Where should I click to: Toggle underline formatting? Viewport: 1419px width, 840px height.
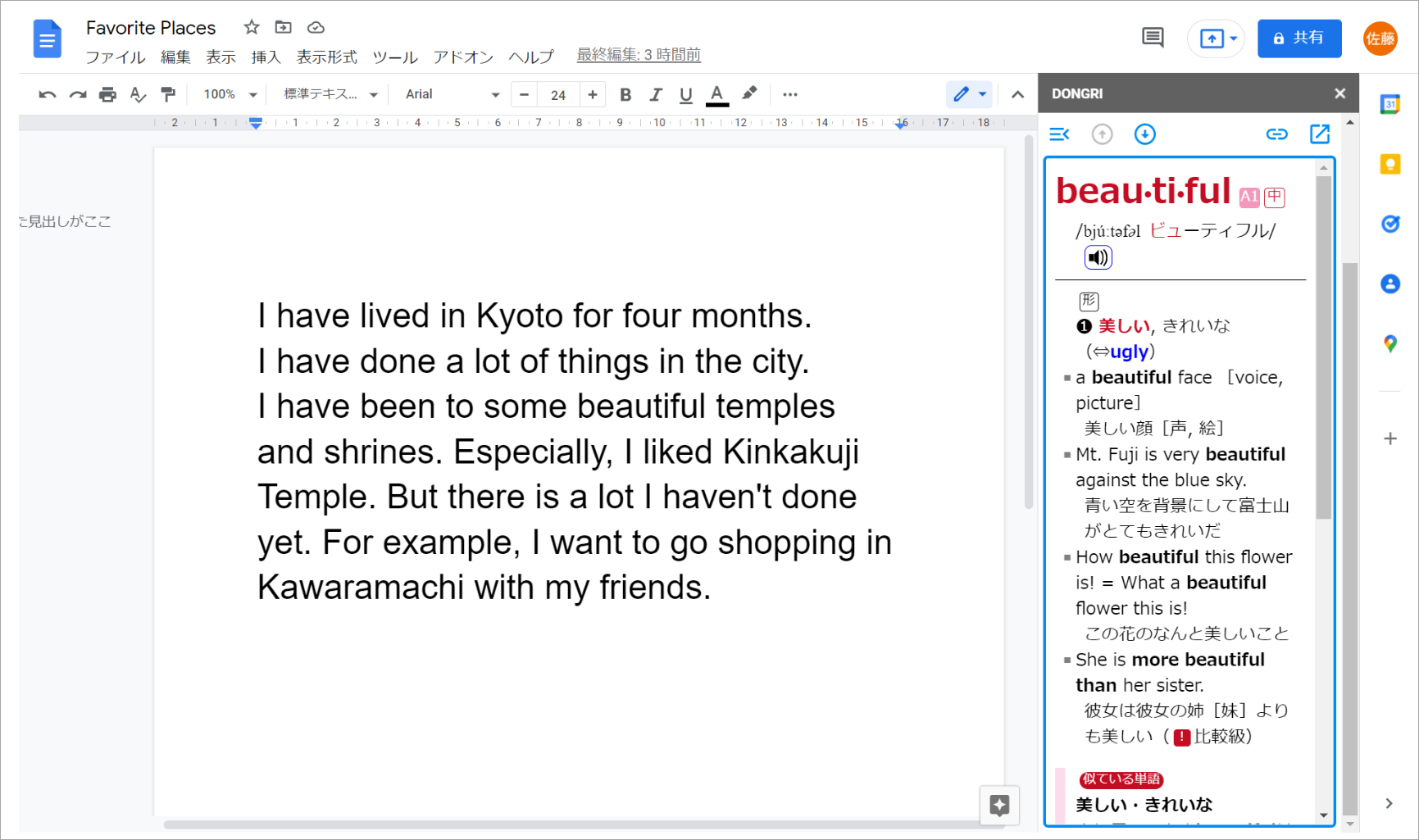pos(686,95)
